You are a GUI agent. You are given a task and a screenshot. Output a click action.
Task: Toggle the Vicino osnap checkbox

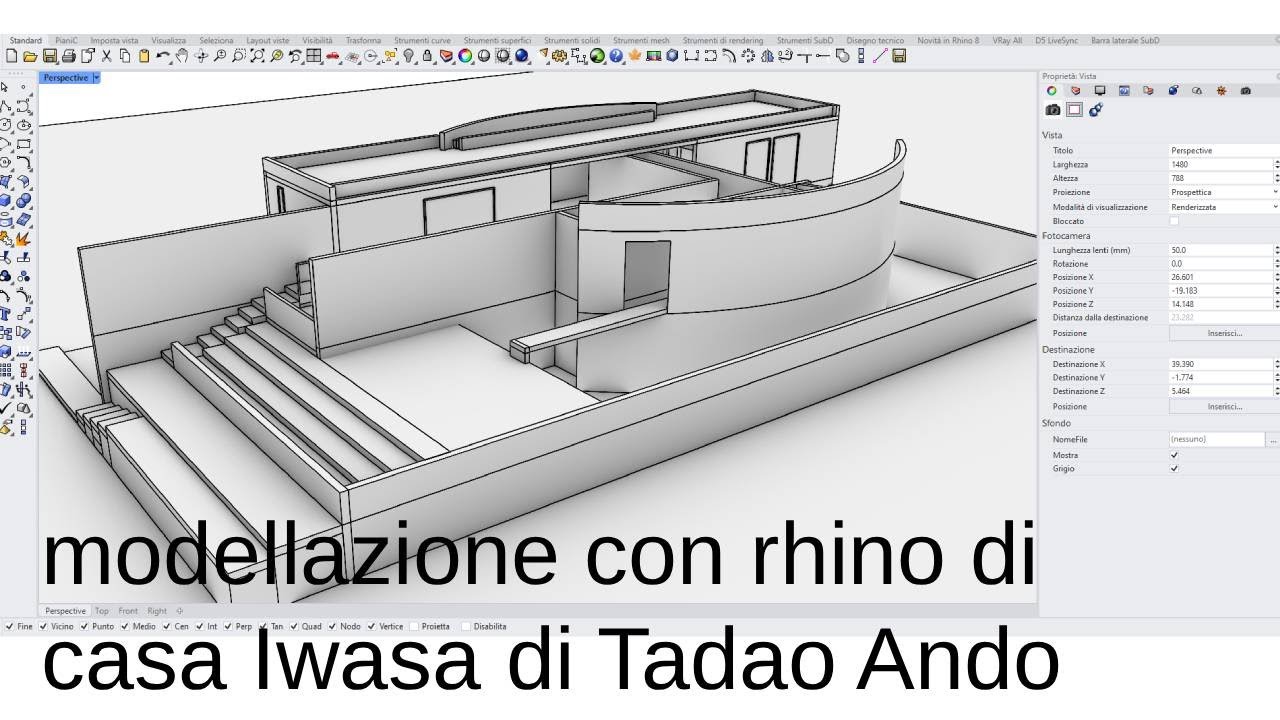[43, 626]
